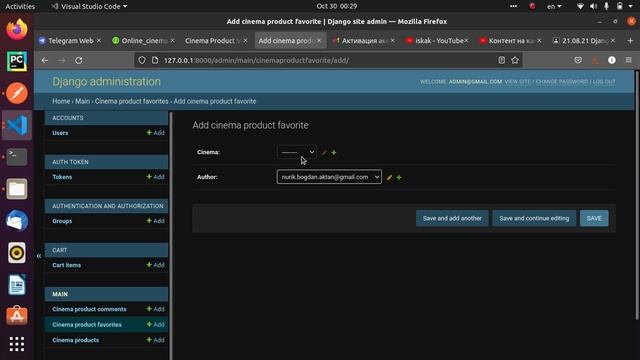This screenshot has height=360, width=640.
Task: Open the Cinema dropdown
Action: [x=297, y=152]
